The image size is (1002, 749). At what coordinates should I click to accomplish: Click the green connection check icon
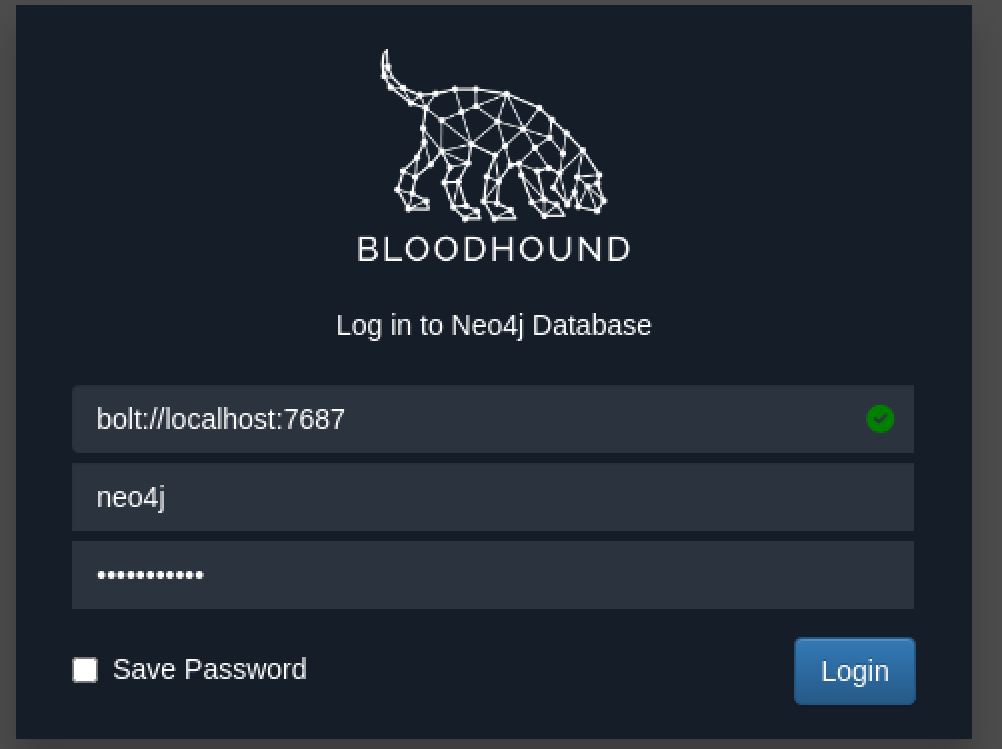(880, 419)
